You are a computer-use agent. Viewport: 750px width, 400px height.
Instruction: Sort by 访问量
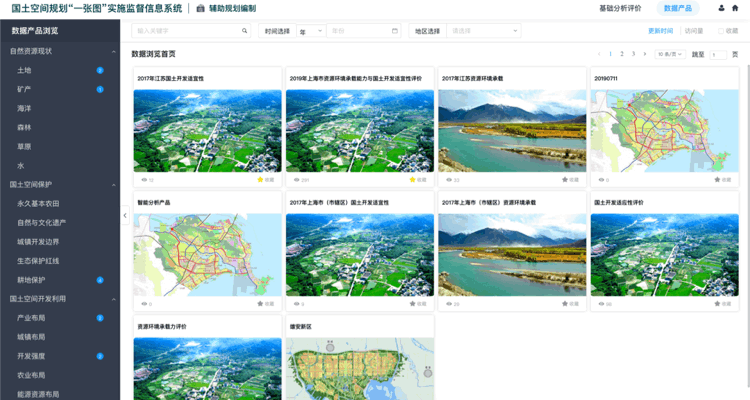(694, 31)
